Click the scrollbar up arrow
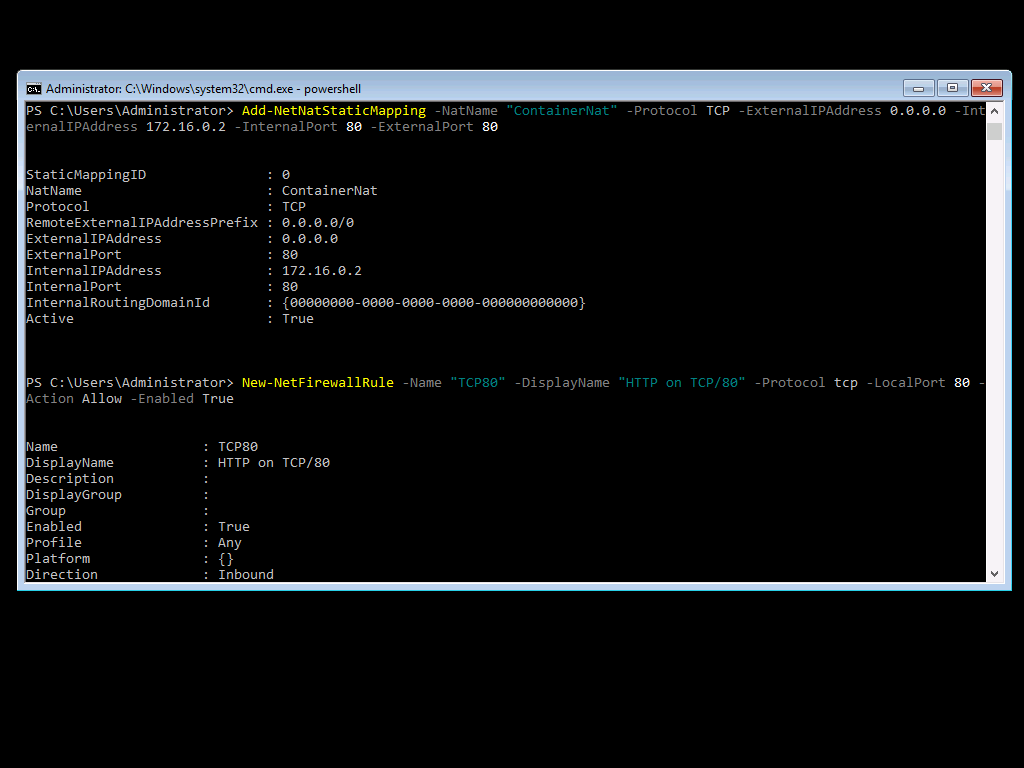Image resolution: width=1024 pixels, height=768 pixels. (994, 111)
